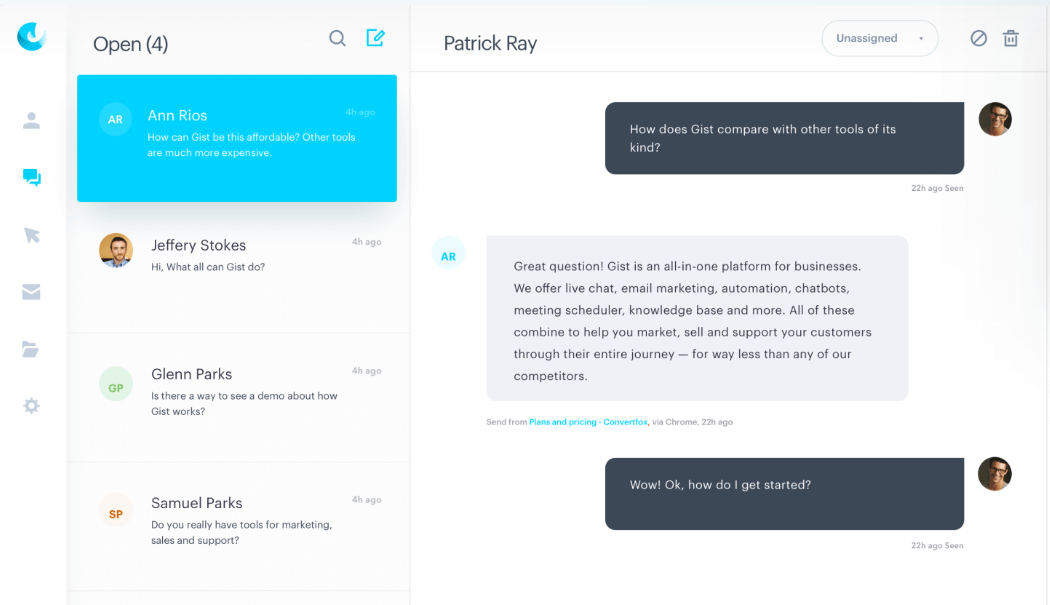Open Glenn Parks demo conversation
Image resolution: width=1050 pixels, height=605 pixels.
click(x=237, y=391)
